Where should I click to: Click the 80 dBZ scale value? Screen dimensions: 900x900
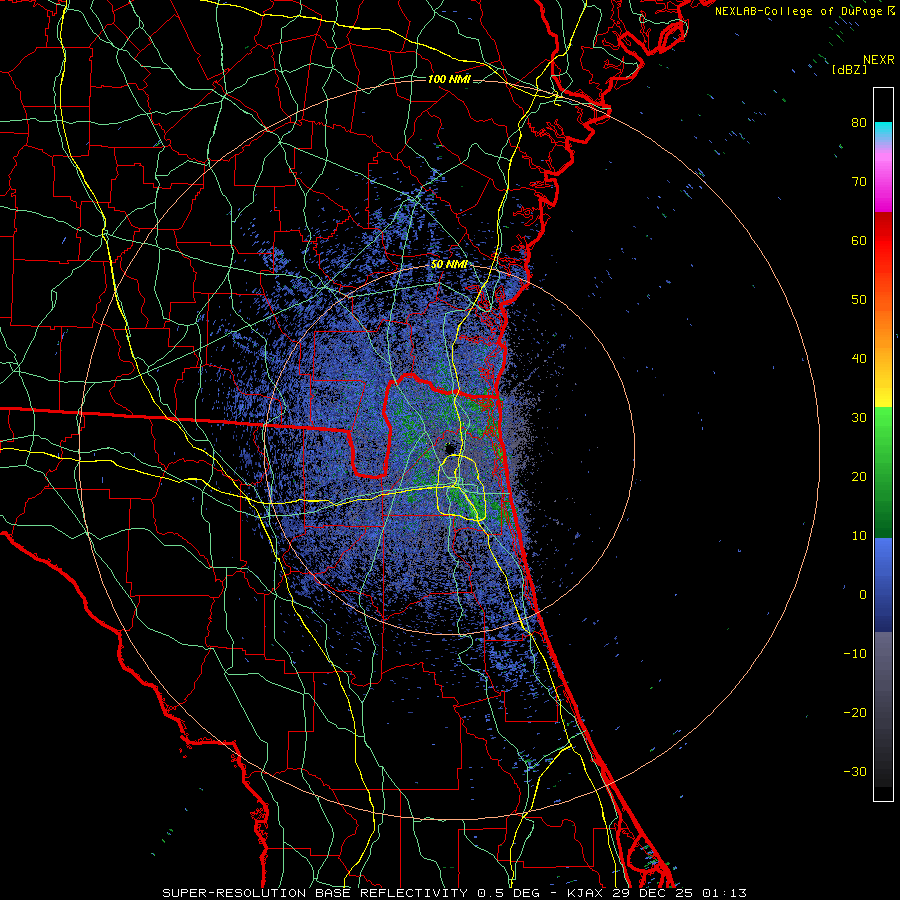click(x=859, y=122)
